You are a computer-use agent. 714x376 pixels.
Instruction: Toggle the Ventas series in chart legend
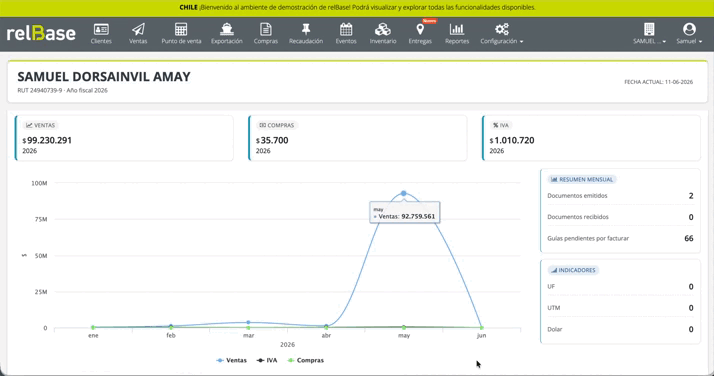[x=231, y=360]
